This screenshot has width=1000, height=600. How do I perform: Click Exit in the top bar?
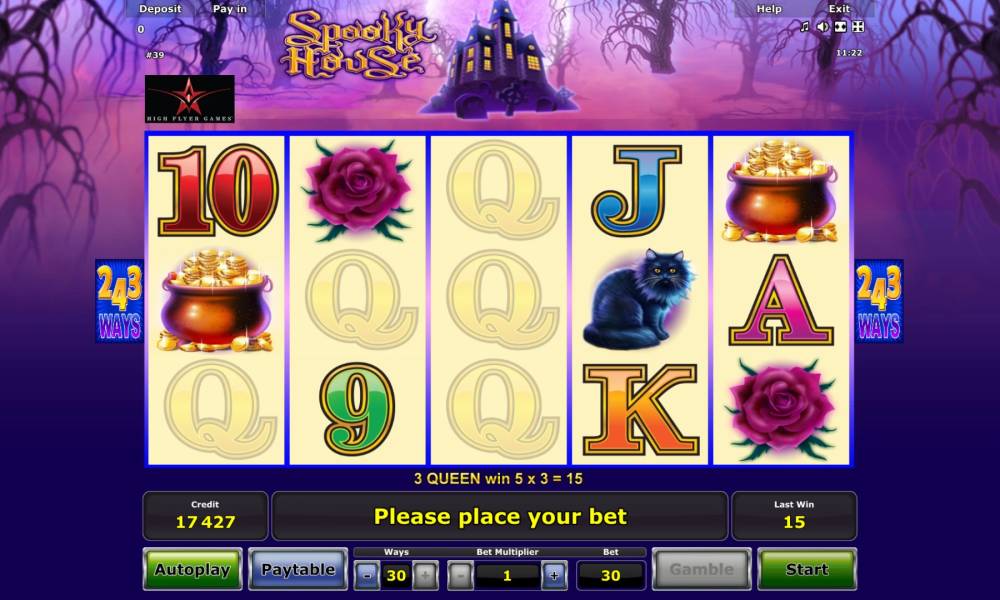coord(839,9)
